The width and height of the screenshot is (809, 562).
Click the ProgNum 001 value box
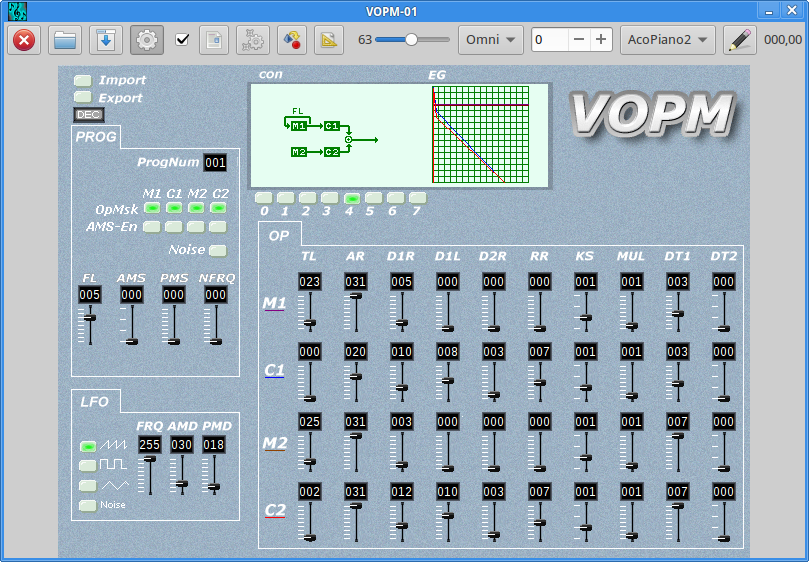(215, 163)
